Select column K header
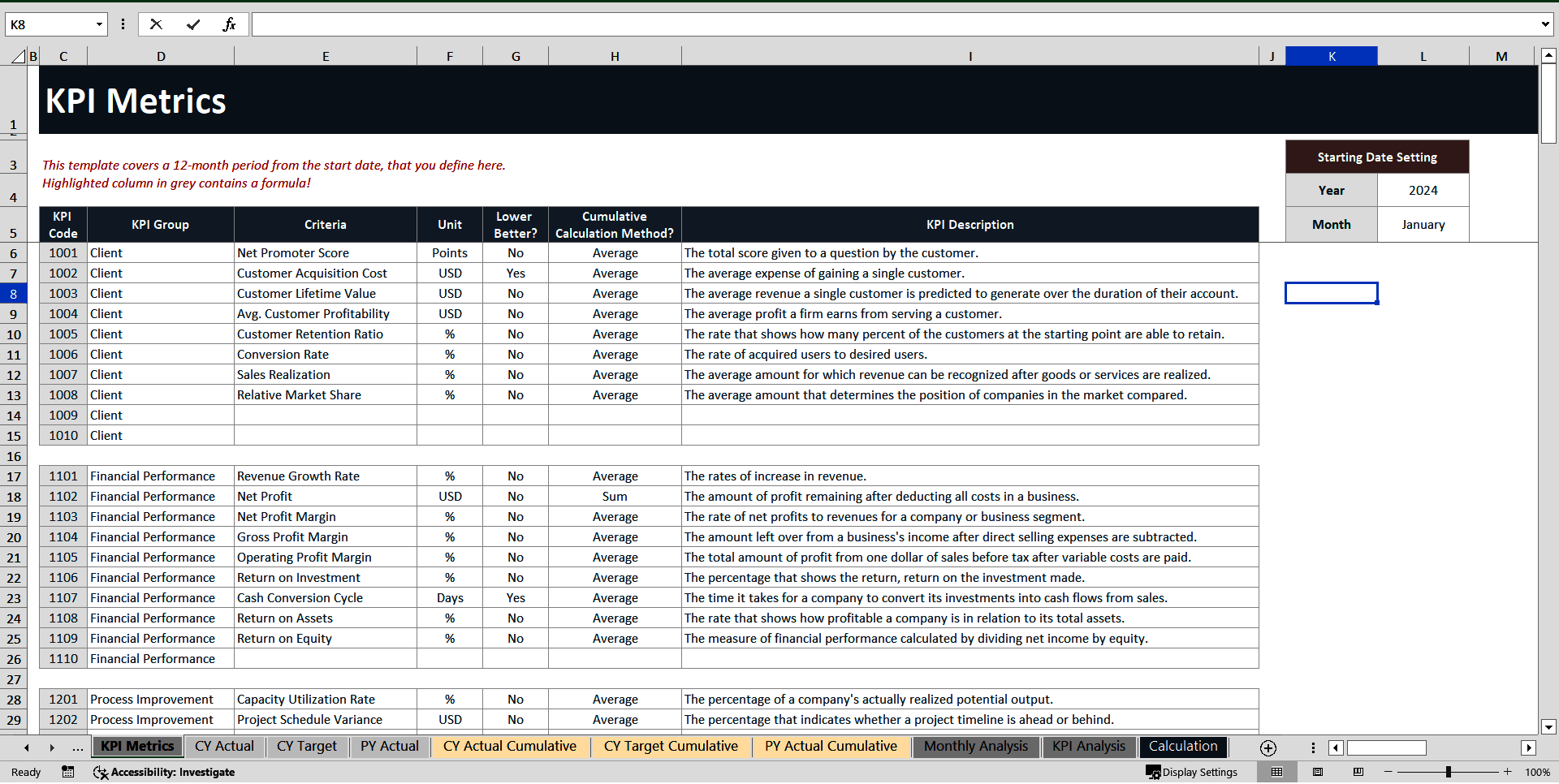Image resolution: width=1559 pixels, height=784 pixels. tap(1332, 56)
